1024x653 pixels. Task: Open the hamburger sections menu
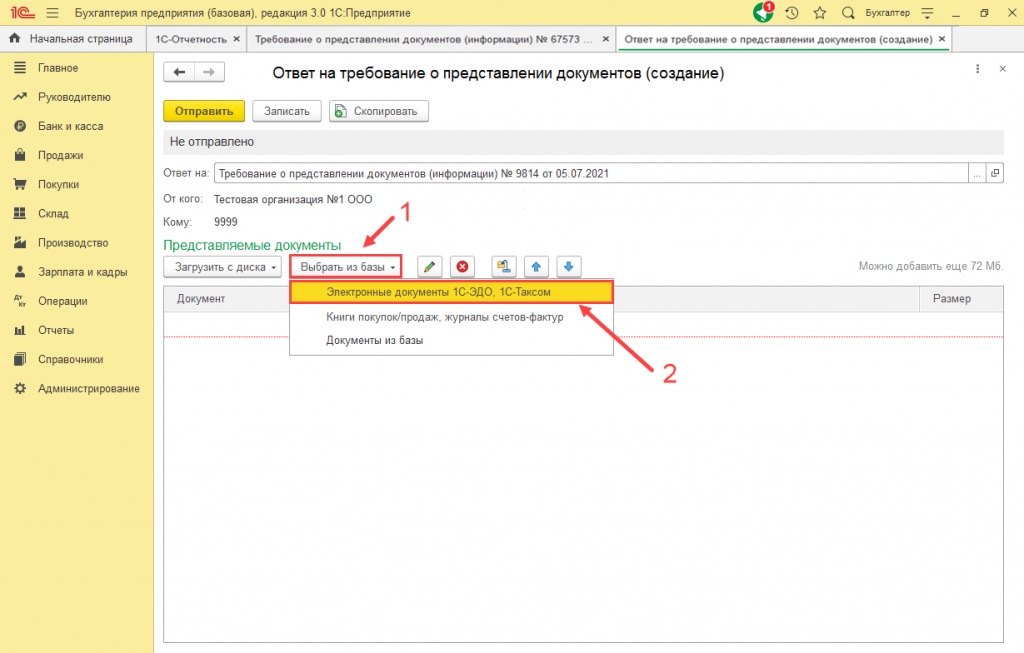tap(53, 12)
